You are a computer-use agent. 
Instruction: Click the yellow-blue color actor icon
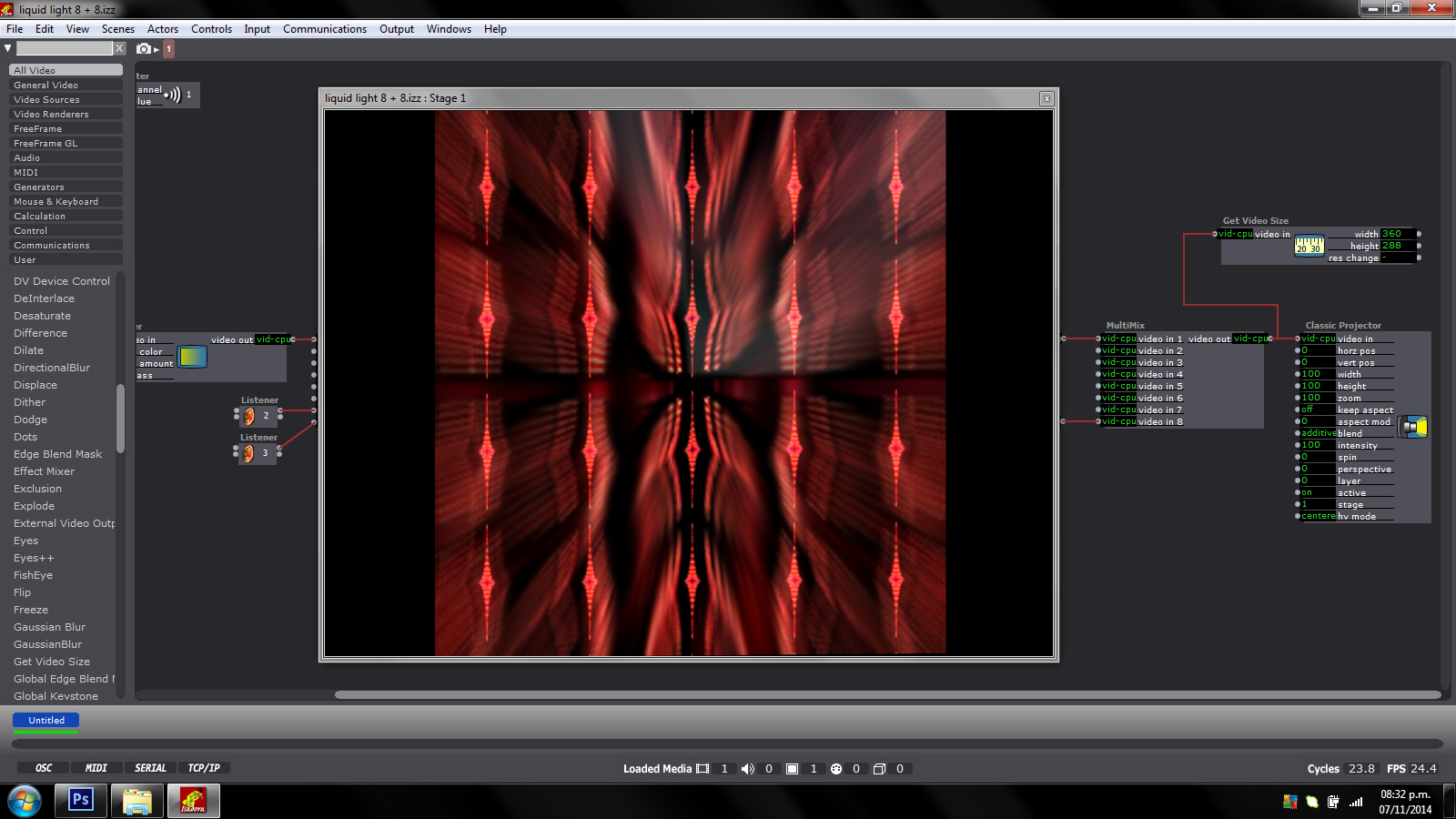coord(192,357)
